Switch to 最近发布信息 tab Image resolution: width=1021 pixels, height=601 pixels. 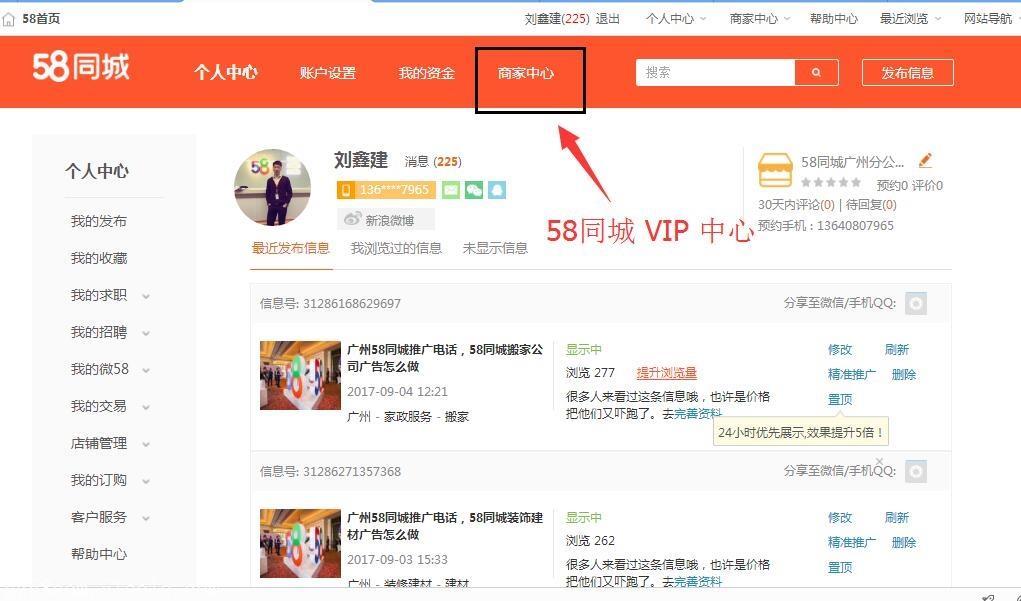tap(290, 248)
